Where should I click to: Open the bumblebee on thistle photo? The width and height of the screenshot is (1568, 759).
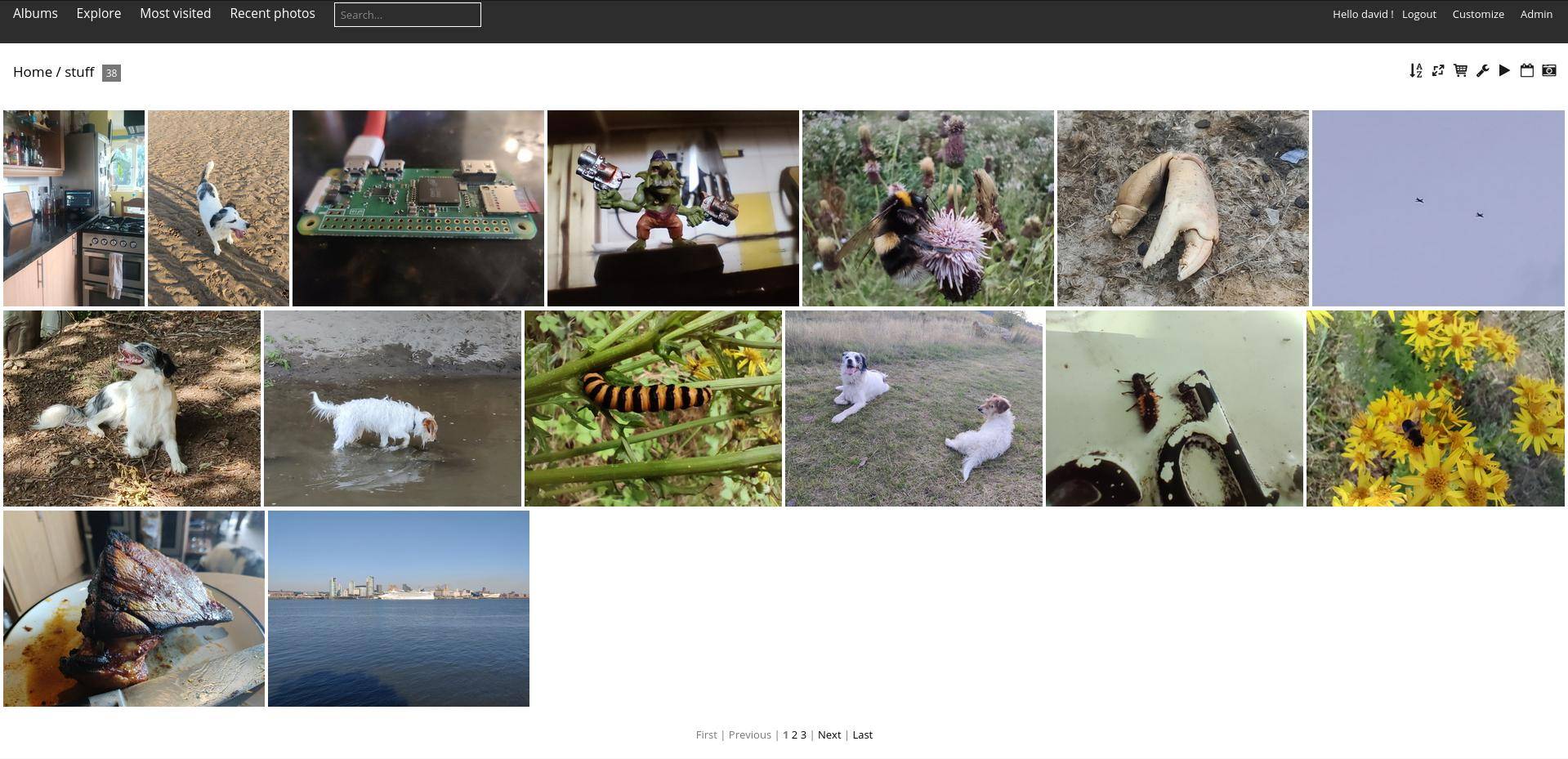point(927,208)
